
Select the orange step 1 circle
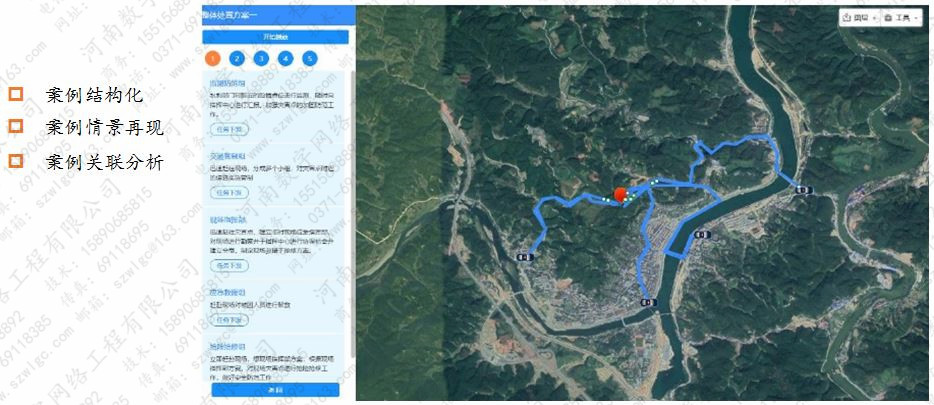[213, 58]
